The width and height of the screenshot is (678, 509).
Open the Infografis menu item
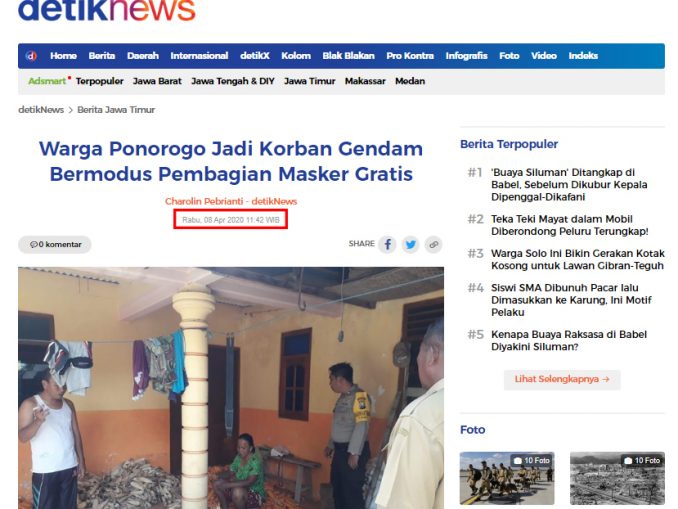[x=466, y=56]
